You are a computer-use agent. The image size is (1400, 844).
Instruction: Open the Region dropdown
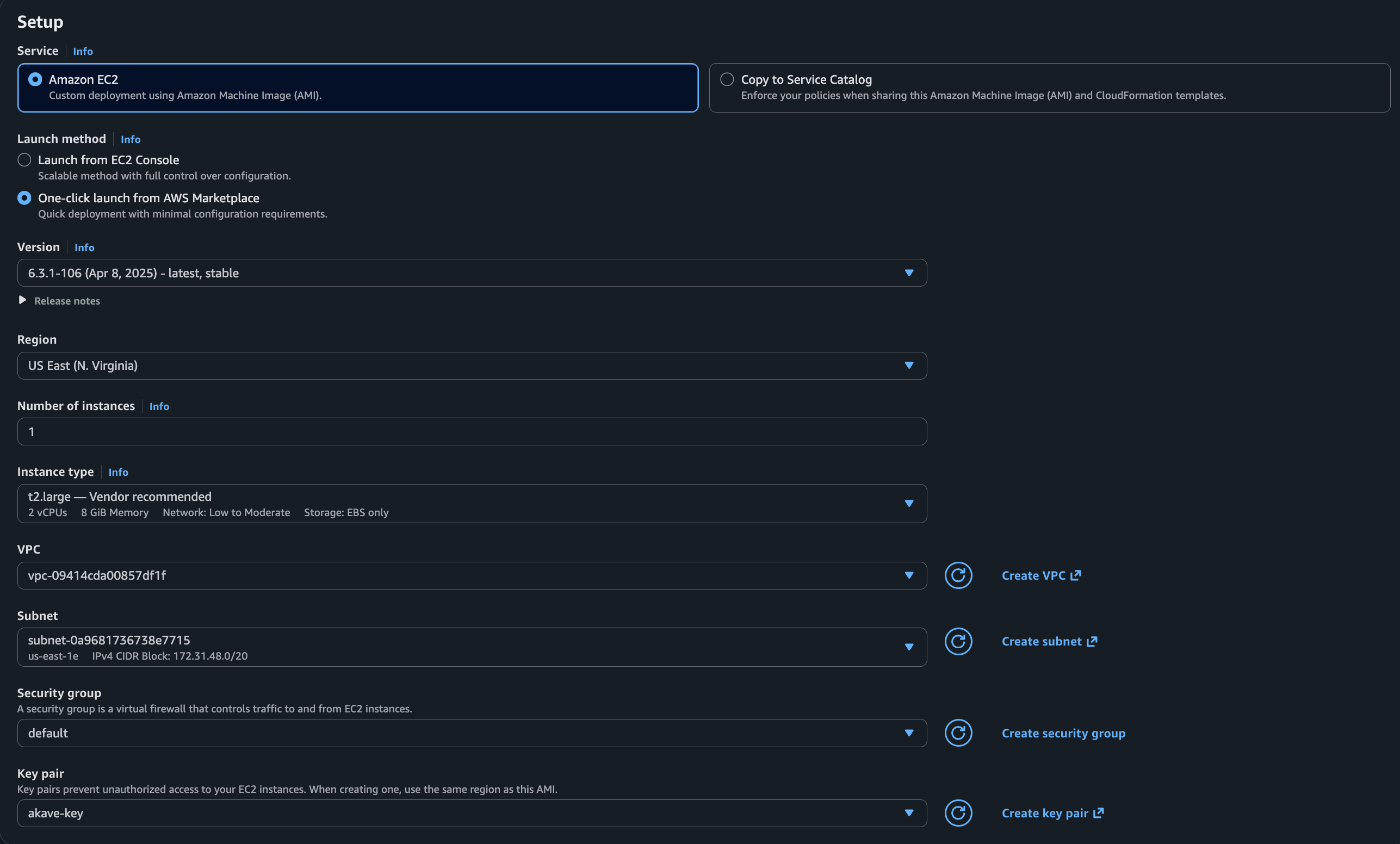point(472,366)
